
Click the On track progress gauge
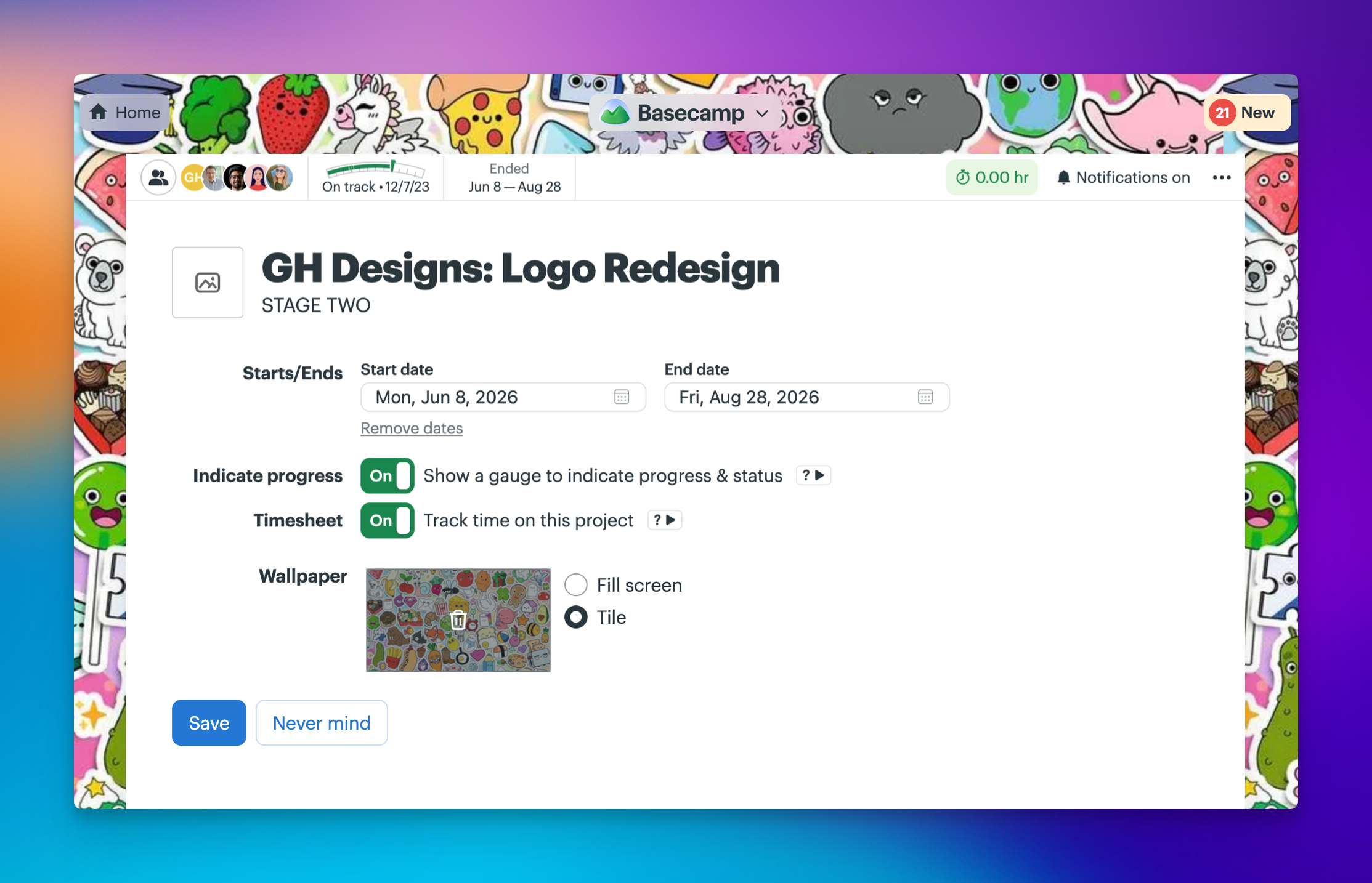coord(376,177)
